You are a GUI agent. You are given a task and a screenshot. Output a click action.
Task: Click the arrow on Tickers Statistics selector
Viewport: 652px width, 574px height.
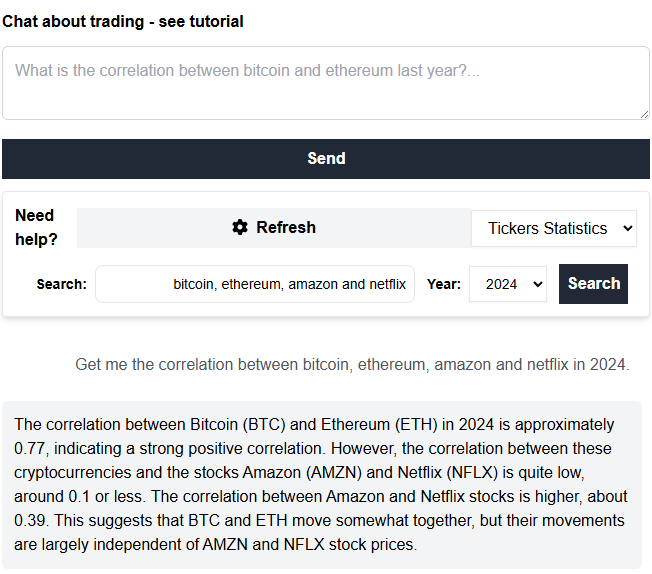point(627,228)
